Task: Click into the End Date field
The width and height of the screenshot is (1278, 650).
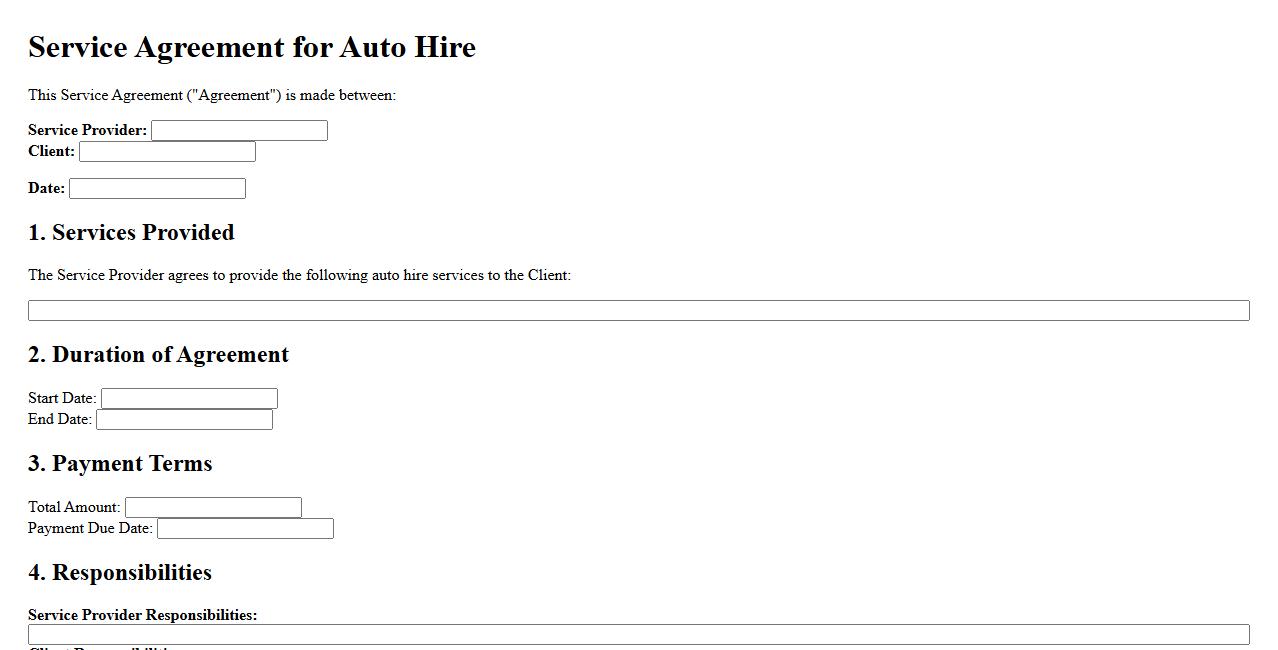Action: (x=184, y=419)
